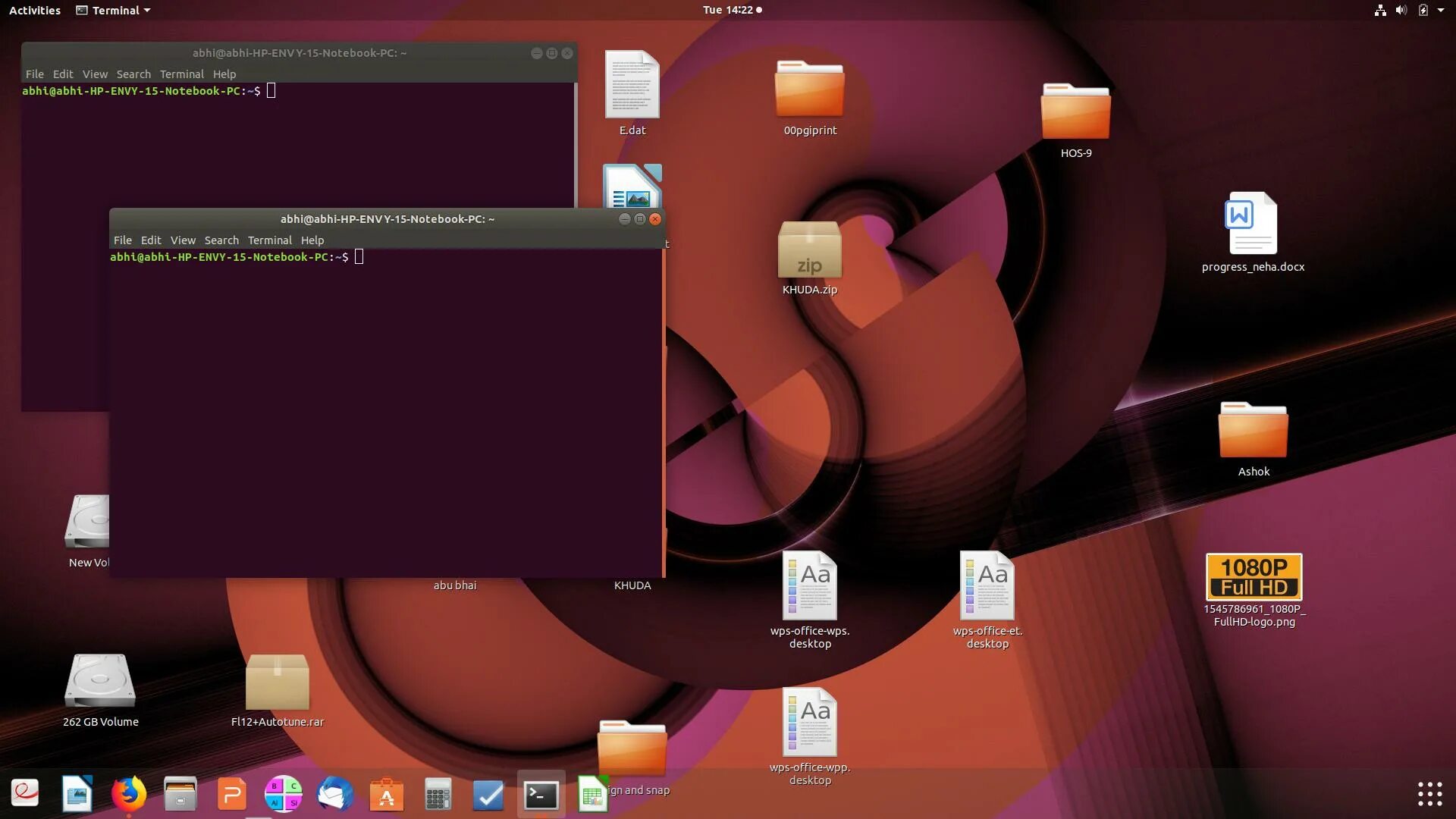The height and width of the screenshot is (819, 1456).
Task: Open Edit menu in back terminal
Action: click(x=62, y=74)
